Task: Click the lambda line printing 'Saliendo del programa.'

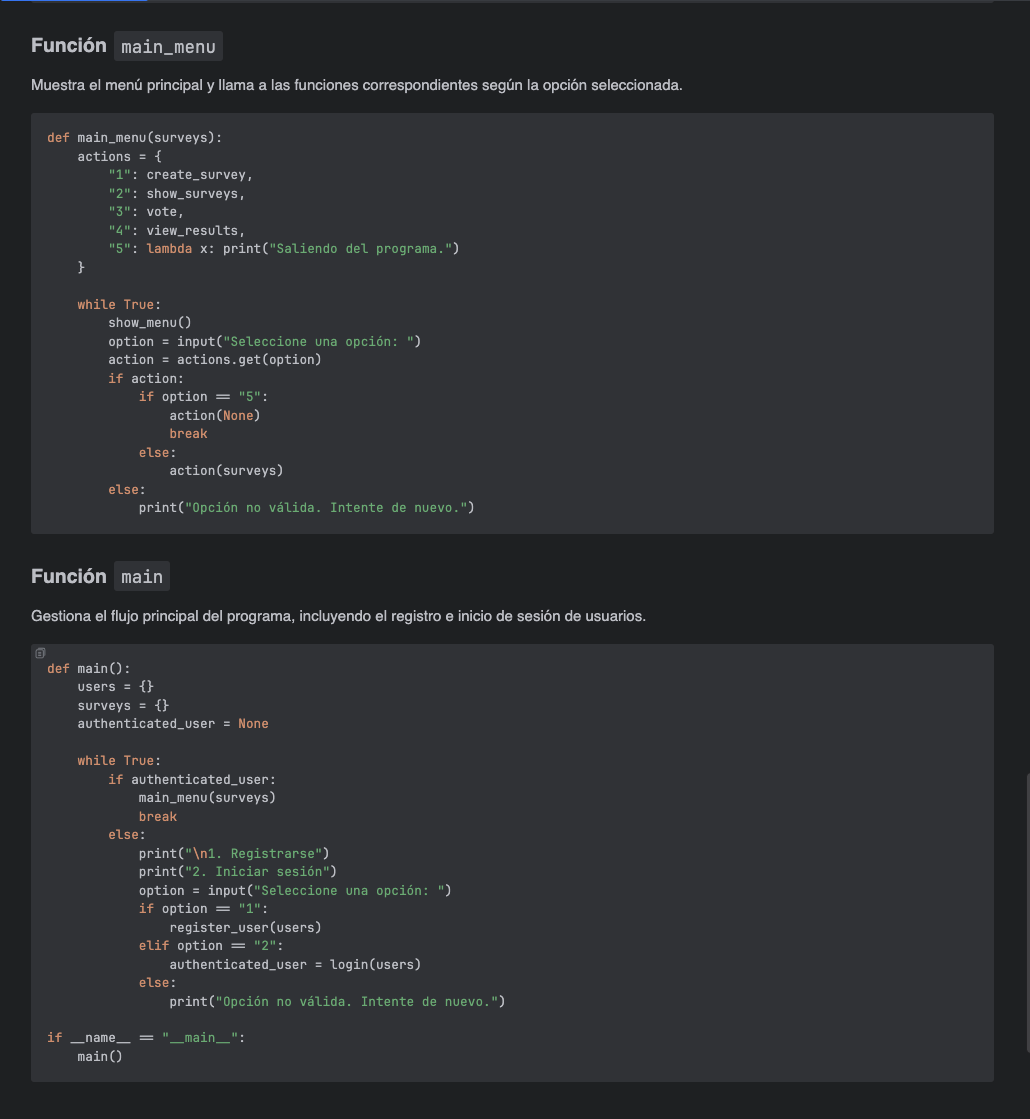Action: 284,248
